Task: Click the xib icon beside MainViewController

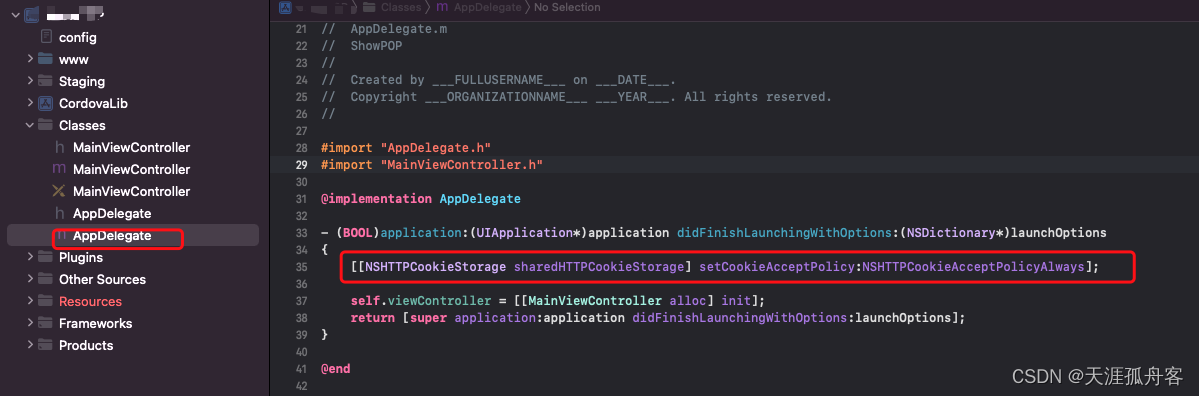Action: click(59, 191)
